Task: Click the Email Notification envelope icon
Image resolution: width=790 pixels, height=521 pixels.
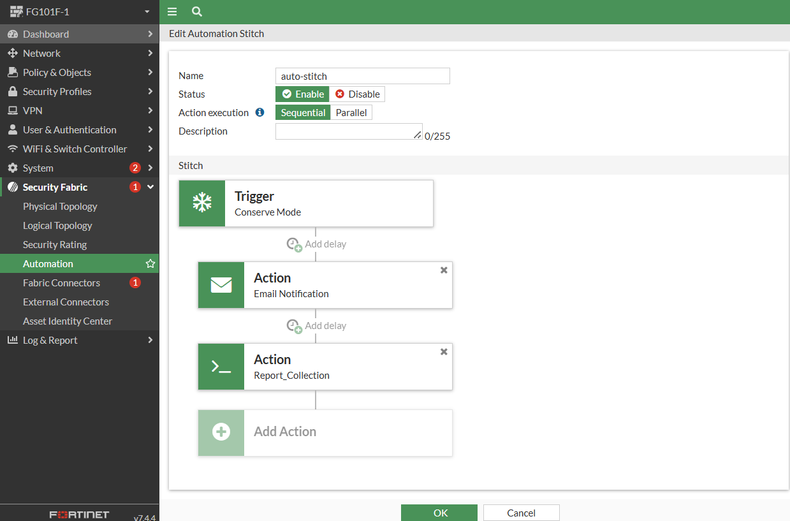Action: 221,285
